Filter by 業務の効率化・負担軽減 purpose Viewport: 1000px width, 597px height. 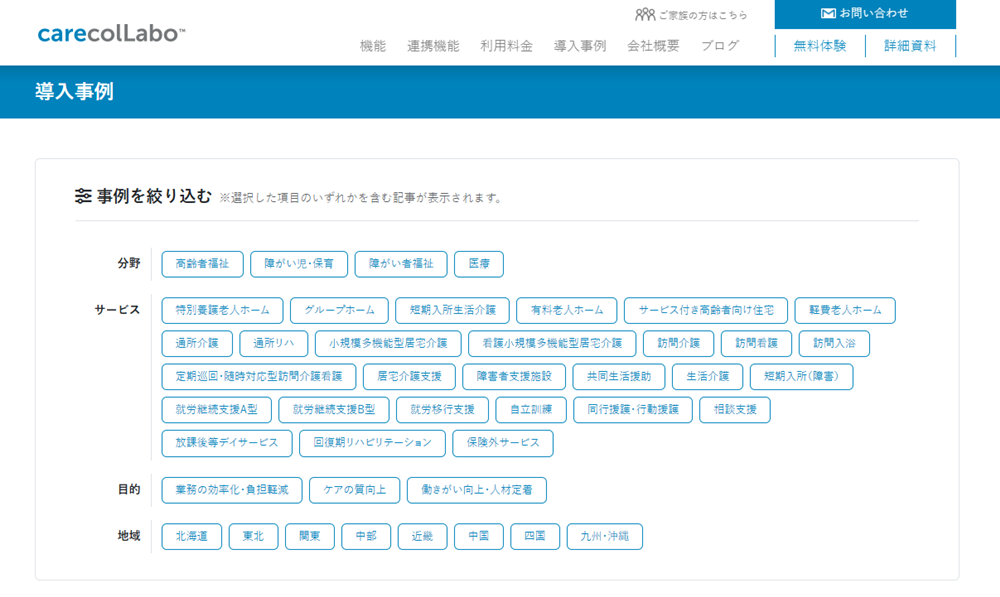coord(232,490)
